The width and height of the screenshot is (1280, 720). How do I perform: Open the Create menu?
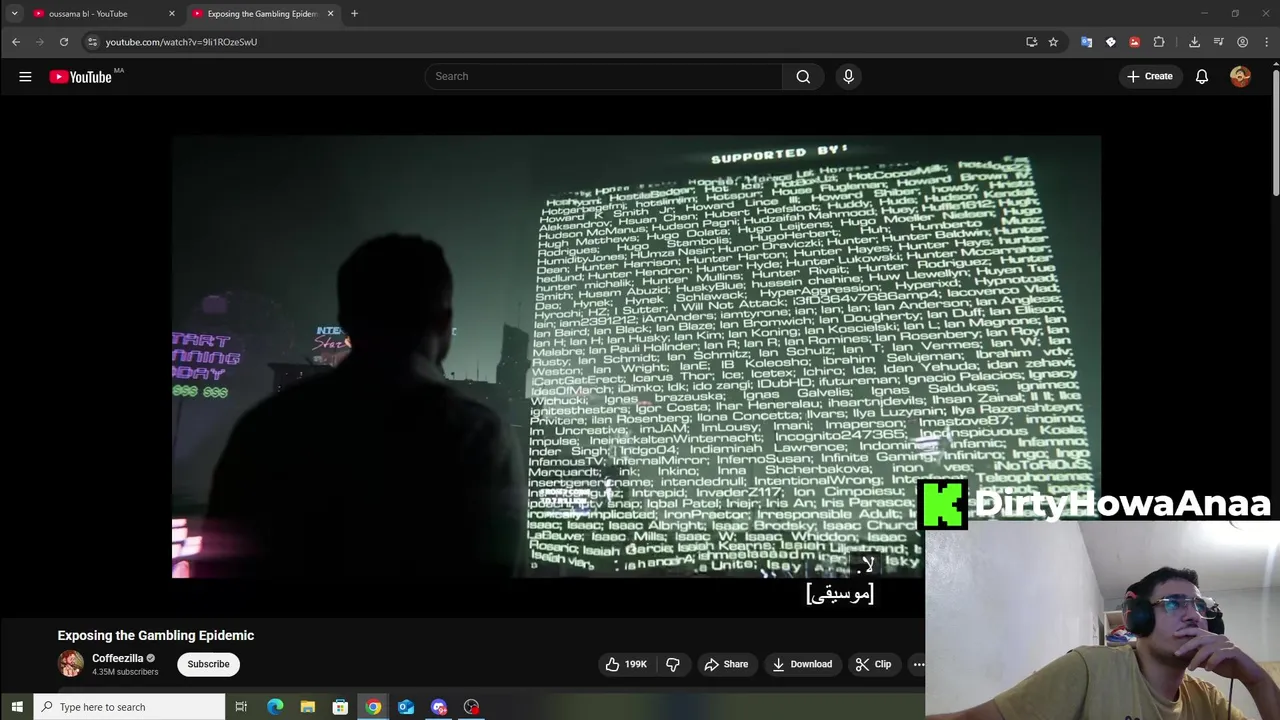(1150, 76)
